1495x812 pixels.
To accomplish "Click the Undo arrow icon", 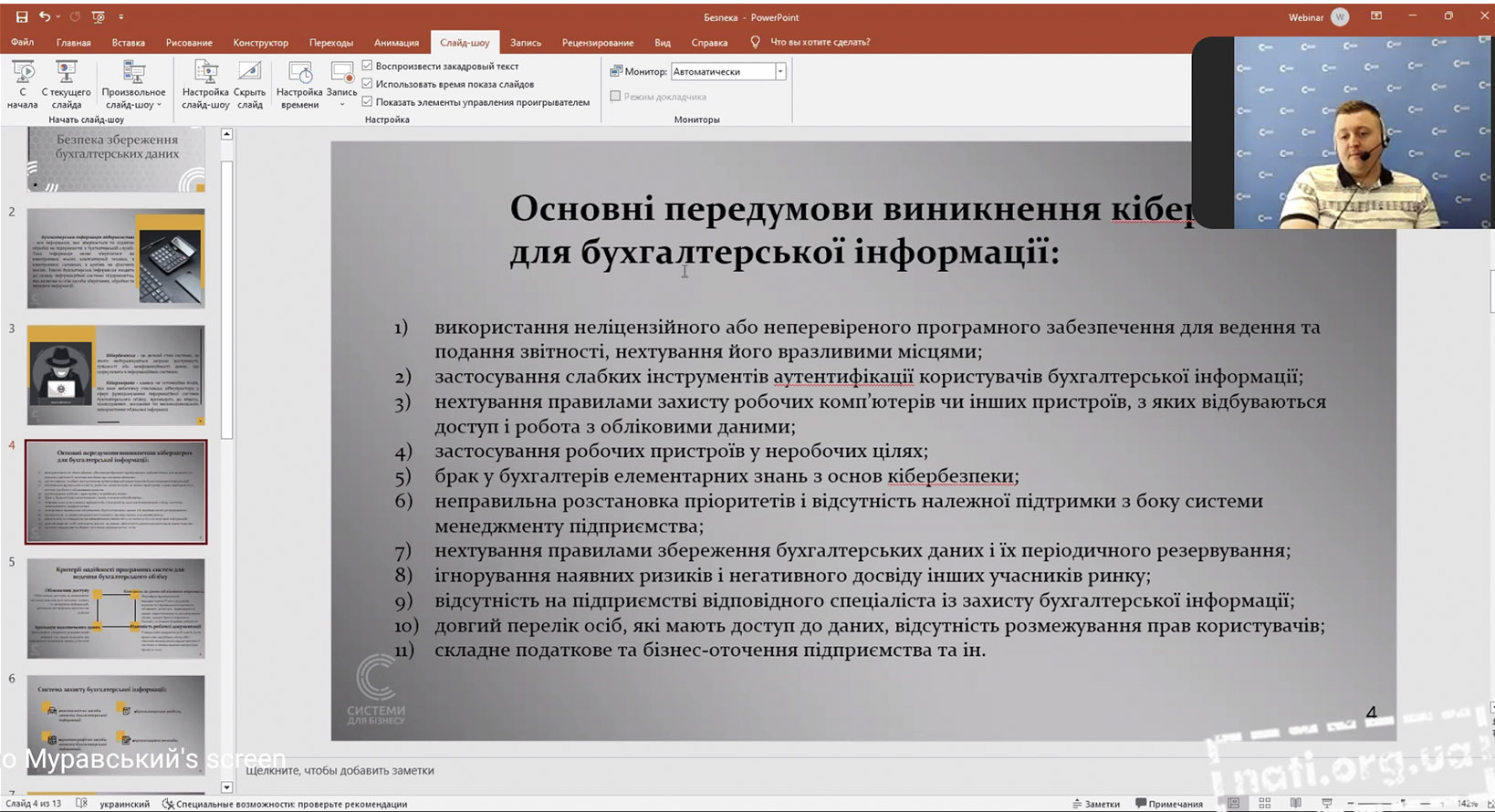I will coord(44,16).
